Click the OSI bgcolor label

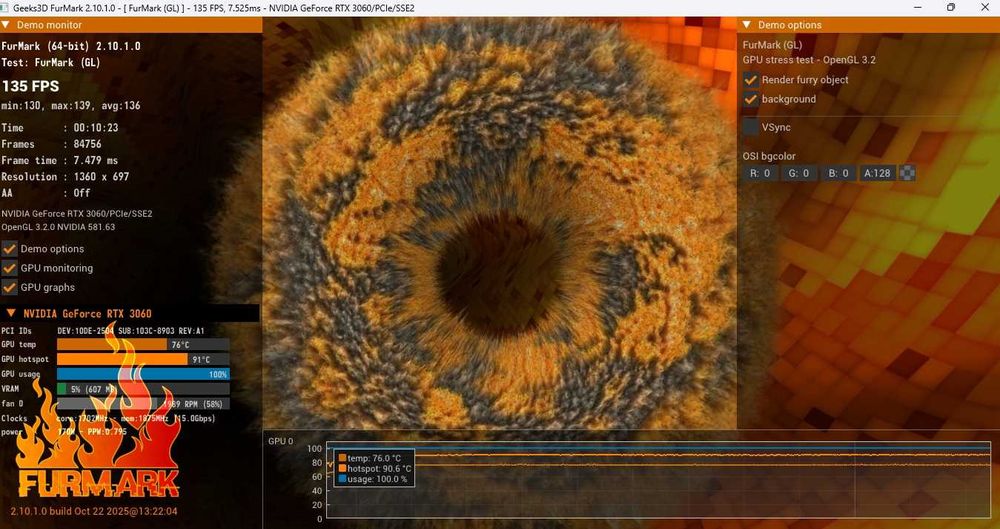pos(769,156)
